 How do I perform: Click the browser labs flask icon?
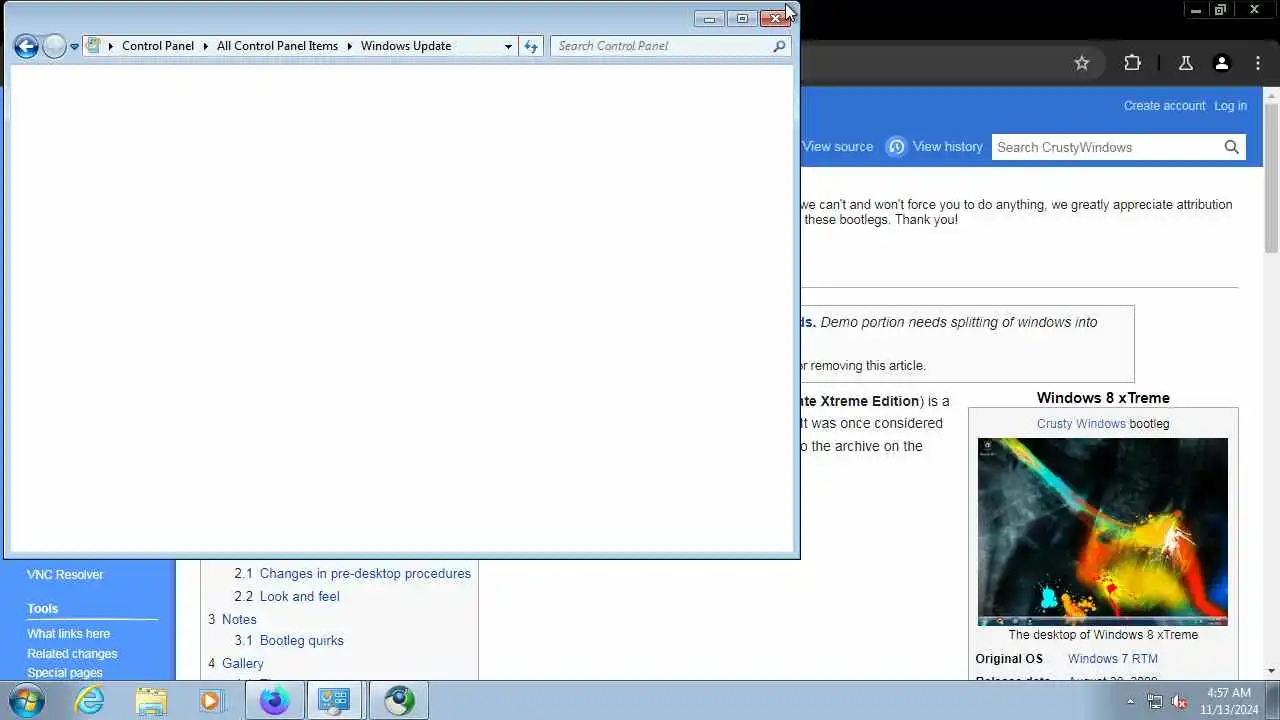[x=1186, y=63]
